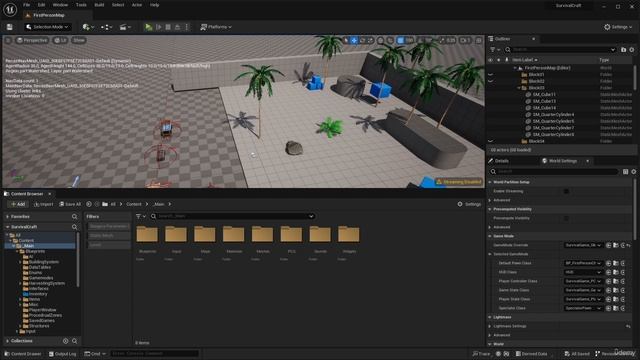Viewport: 640px width, 360px height.
Task: Switch to the Details tab
Action: pos(501,161)
